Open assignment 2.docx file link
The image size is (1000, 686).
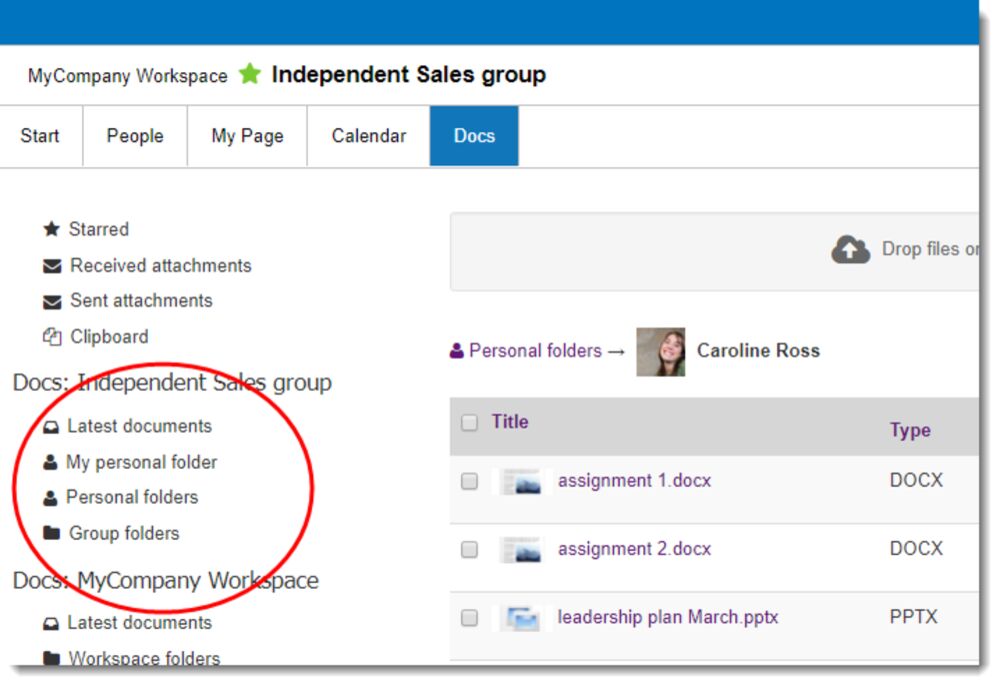(x=634, y=549)
